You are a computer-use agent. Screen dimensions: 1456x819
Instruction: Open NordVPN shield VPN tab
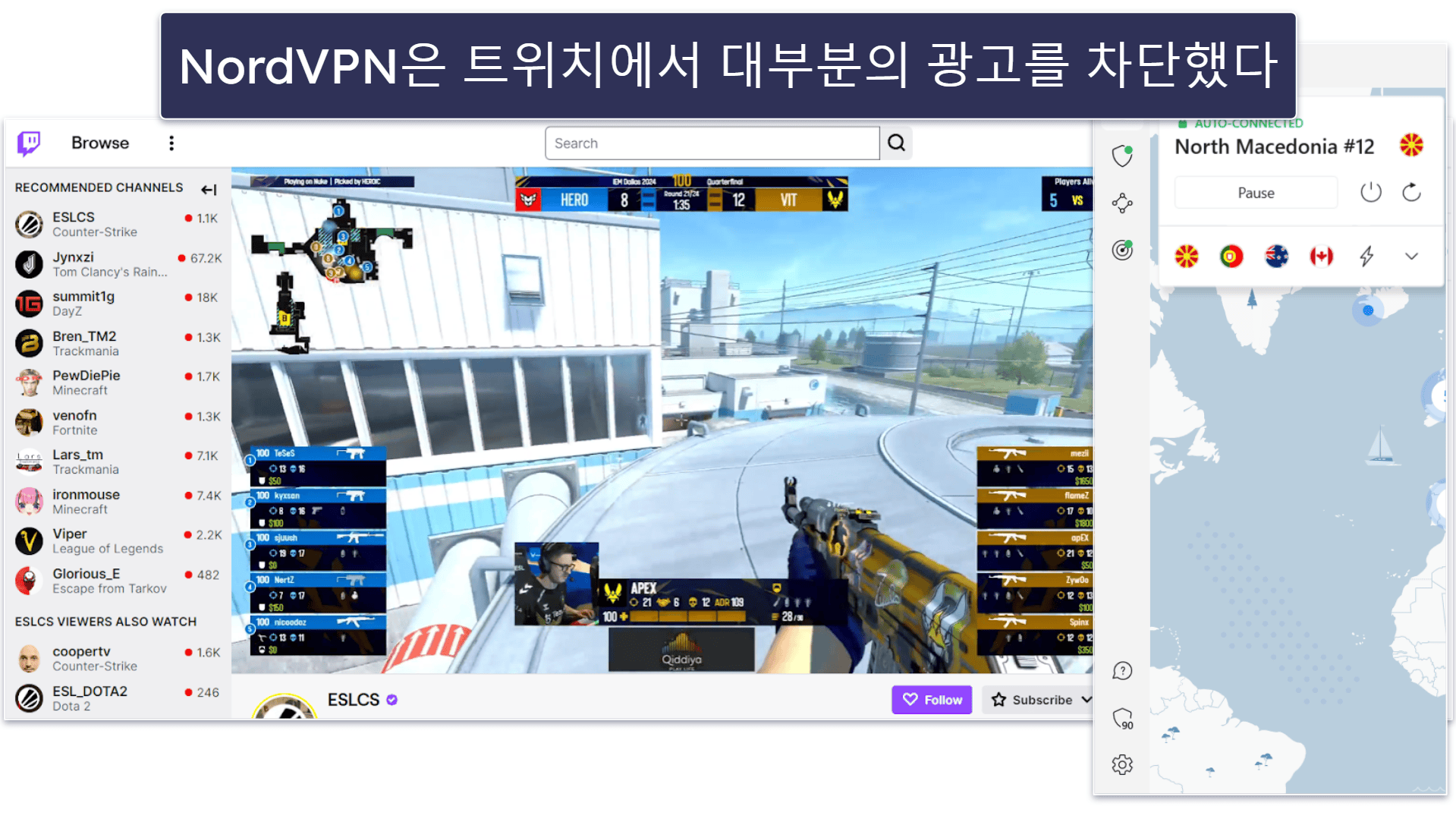point(1122,156)
